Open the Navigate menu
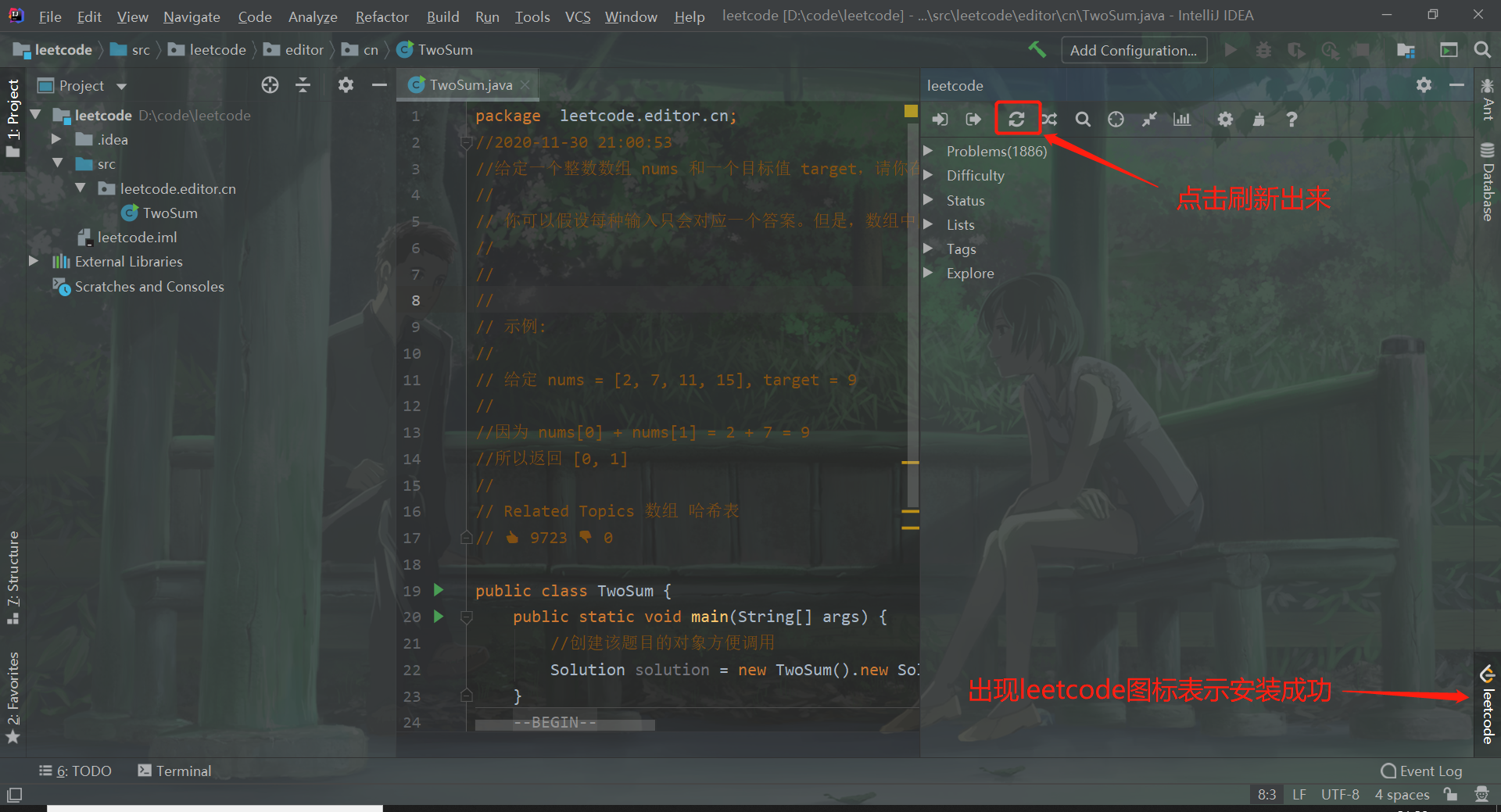Screen dimensions: 1501x812 pos(191,16)
